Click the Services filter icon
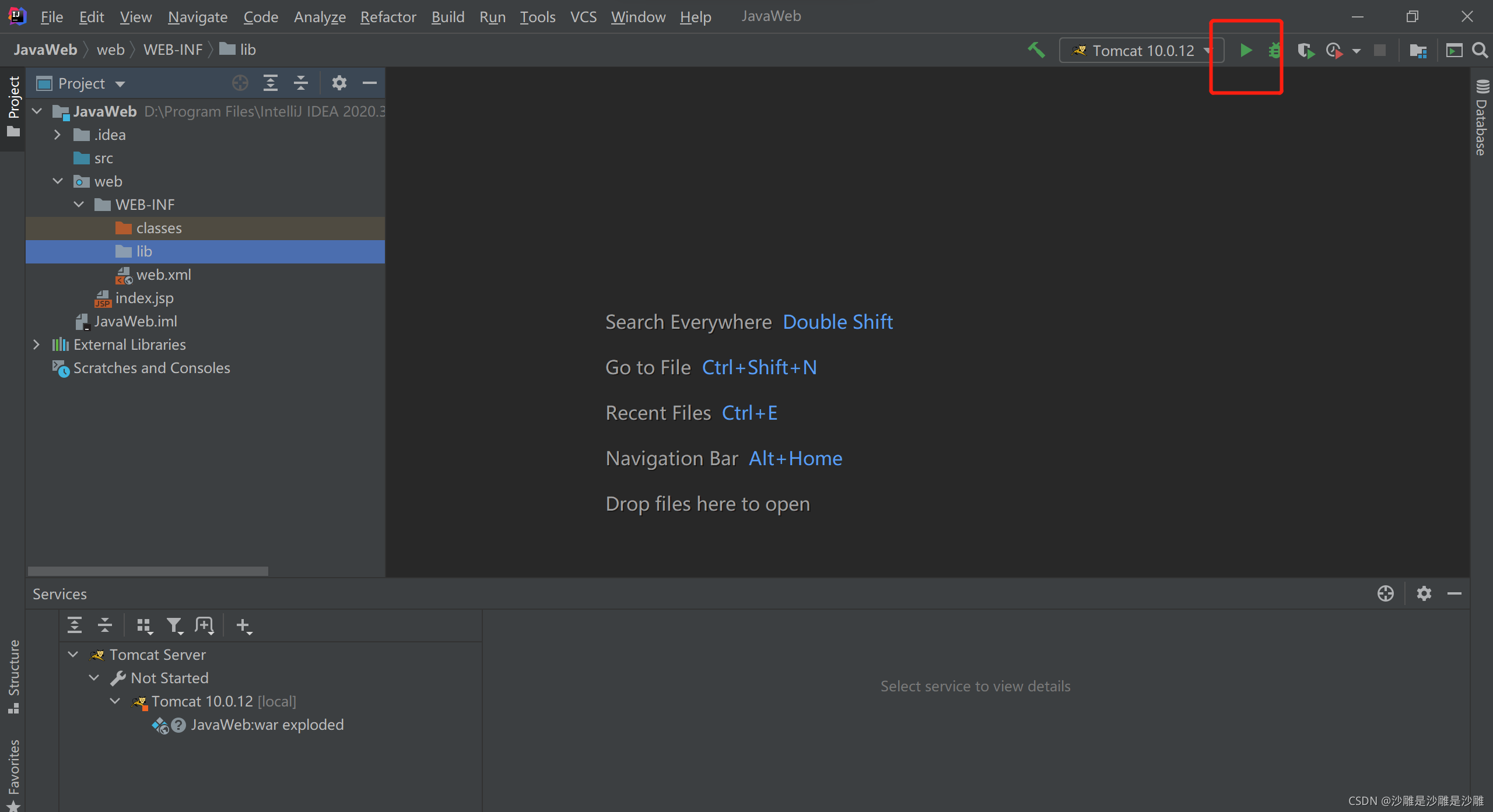Image resolution: width=1493 pixels, height=812 pixels. pos(174,625)
